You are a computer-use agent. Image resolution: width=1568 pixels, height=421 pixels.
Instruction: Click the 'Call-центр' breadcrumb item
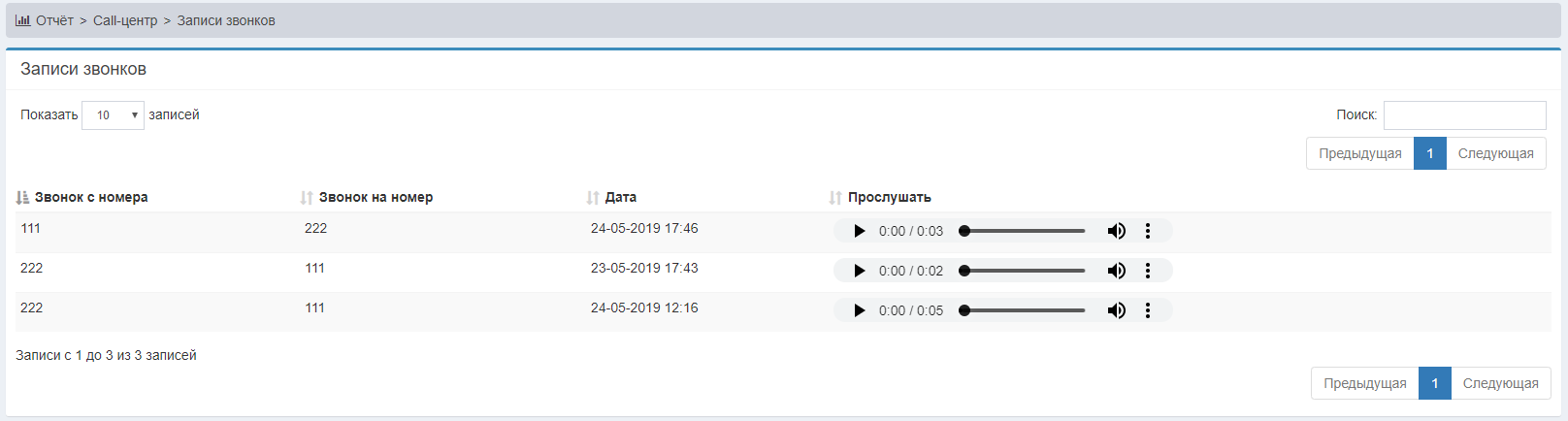point(125,20)
